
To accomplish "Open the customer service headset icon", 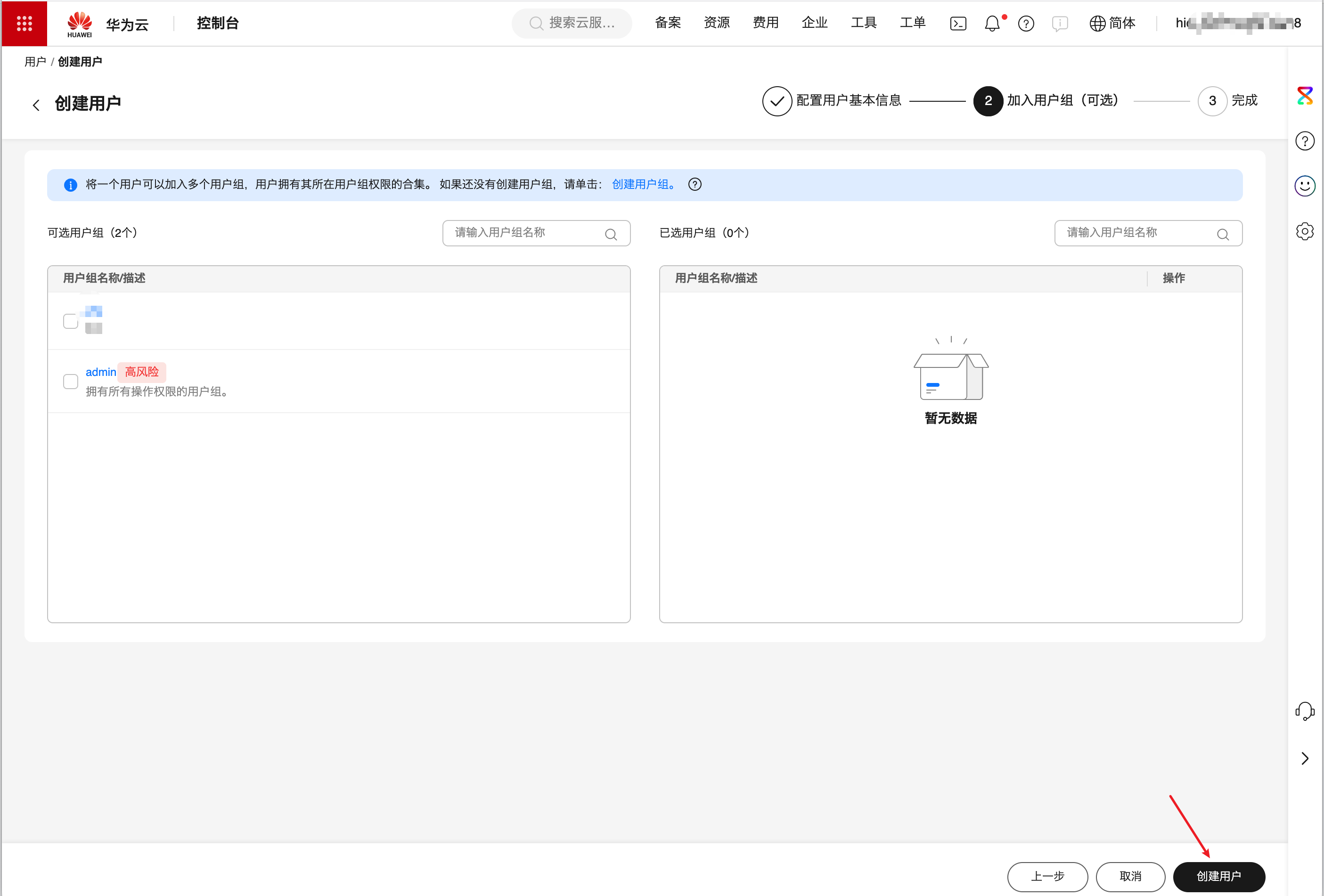I will click(1305, 711).
